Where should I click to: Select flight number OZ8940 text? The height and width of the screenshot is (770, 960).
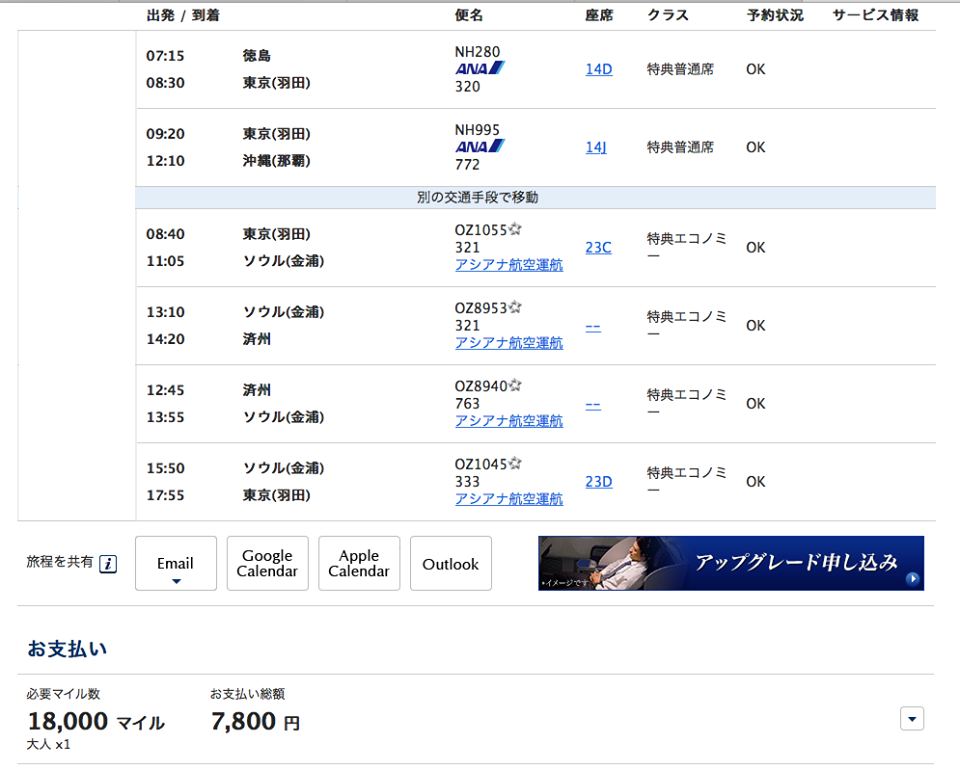[x=481, y=386]
